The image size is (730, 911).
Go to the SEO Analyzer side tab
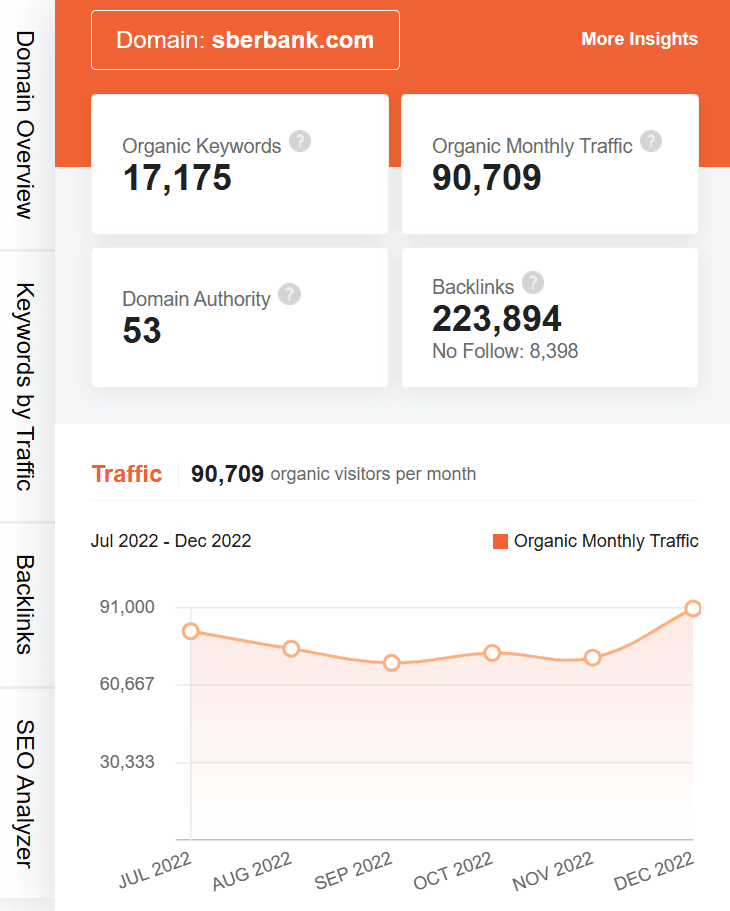coord(26,793)
